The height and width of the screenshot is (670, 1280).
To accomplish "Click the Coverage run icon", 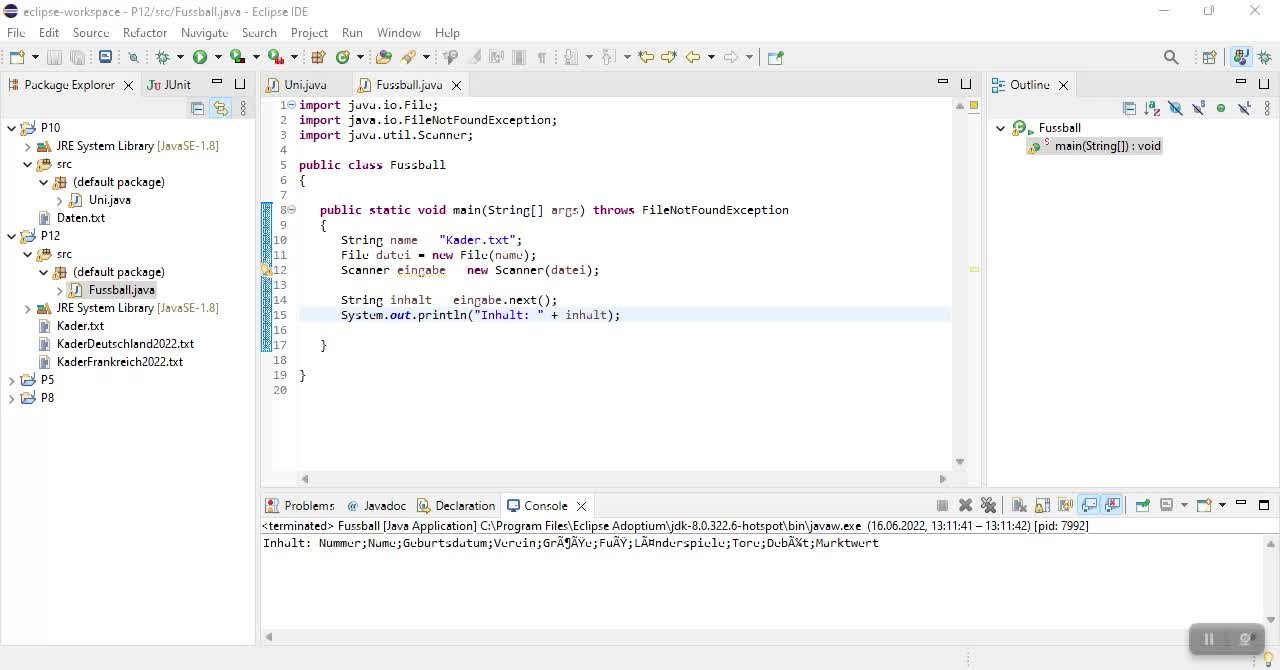I will pos(237,57).
